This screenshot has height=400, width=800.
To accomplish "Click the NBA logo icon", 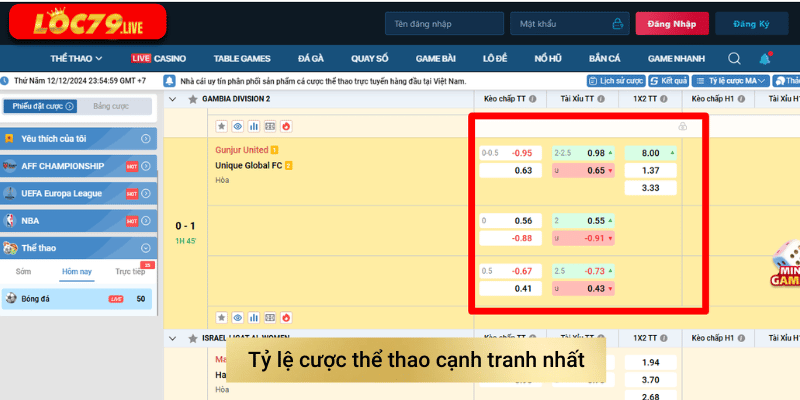I will coord(10,221).
